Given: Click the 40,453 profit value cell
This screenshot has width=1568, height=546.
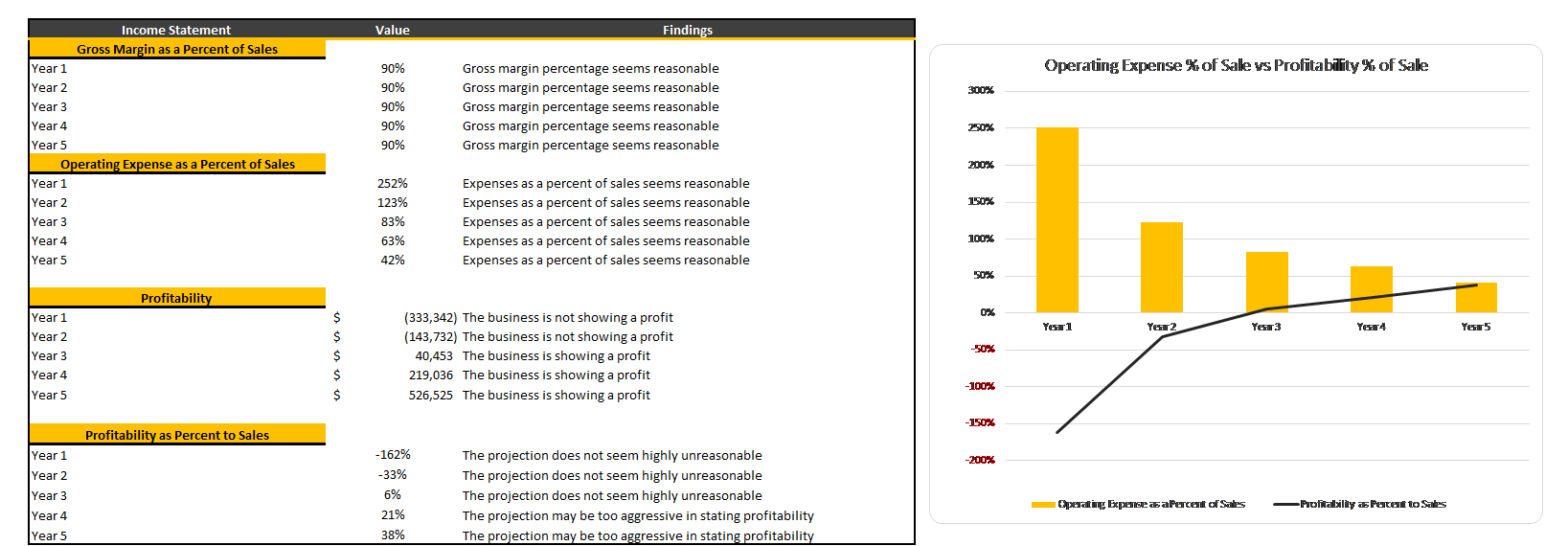Looking at the screenshot, I should (x=434, y=355).
